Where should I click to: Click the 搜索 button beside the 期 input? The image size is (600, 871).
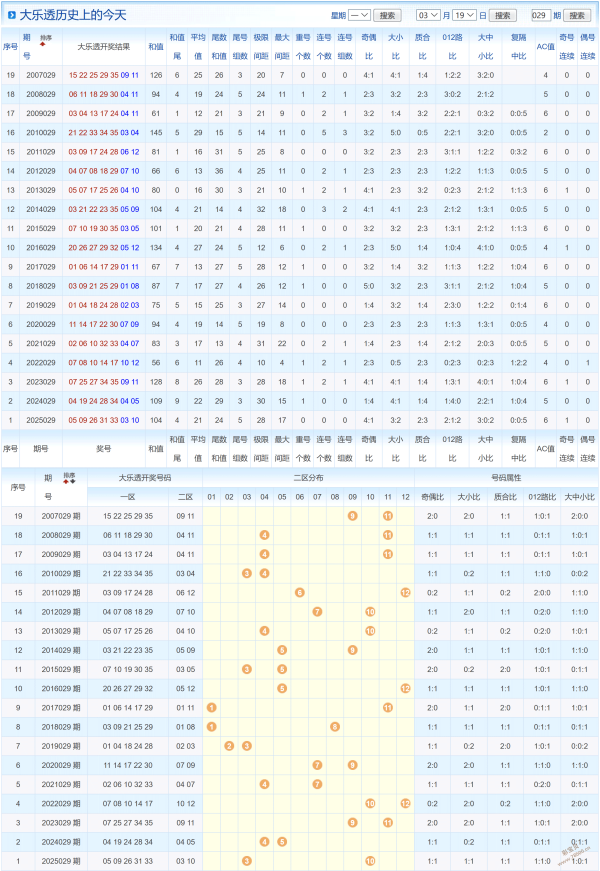tap(577, 16)
